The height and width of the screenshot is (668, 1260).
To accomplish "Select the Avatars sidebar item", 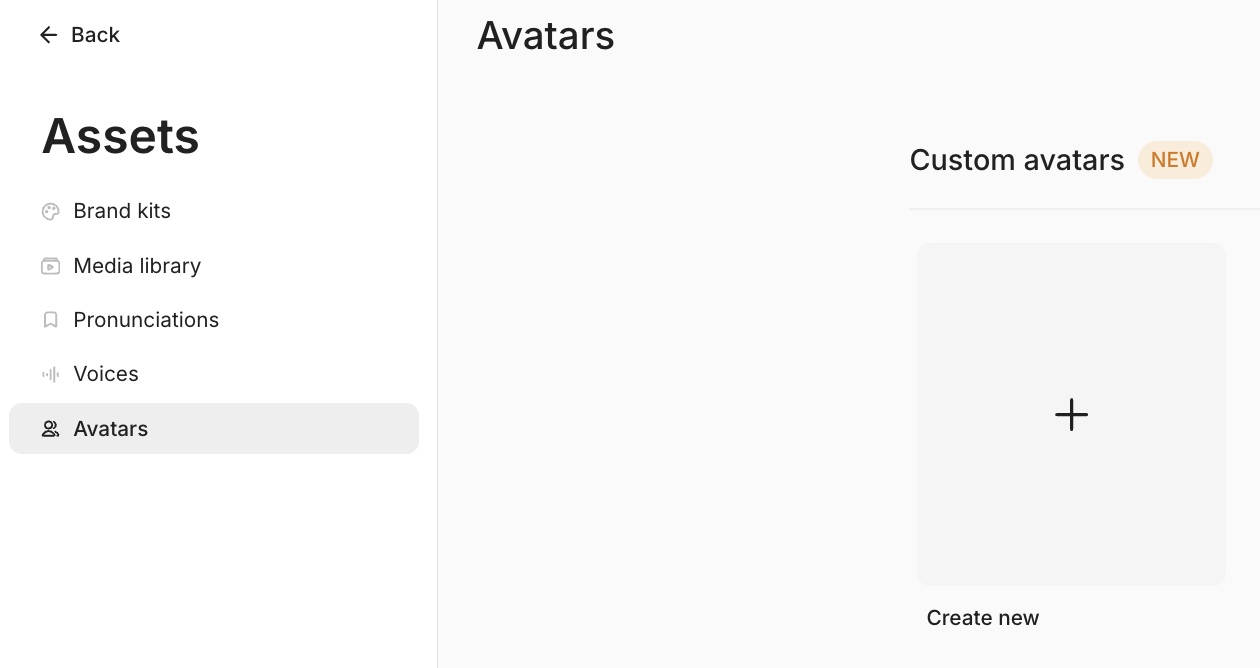I will pyautogui.click(x=111, y=429).
